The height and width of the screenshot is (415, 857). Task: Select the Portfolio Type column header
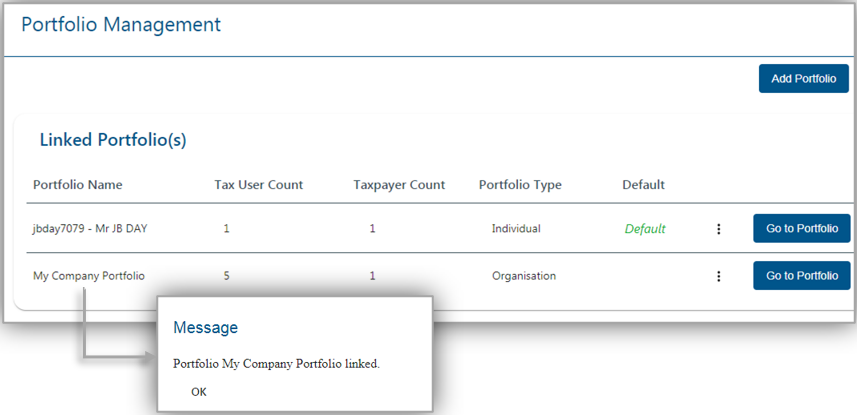pos(520,185)
